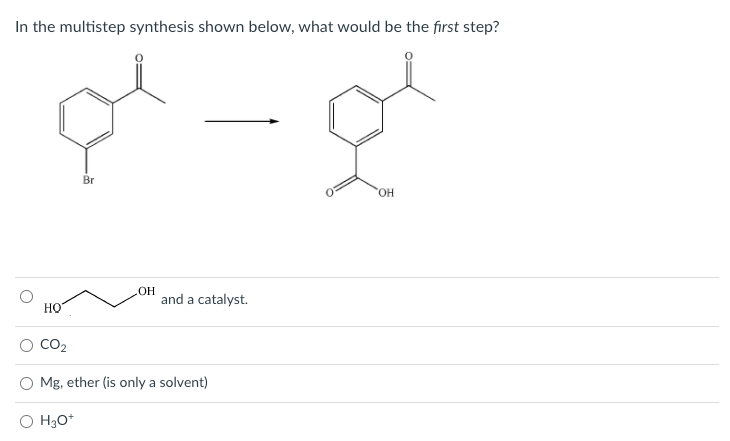Click the ketone oxygen atom atop the product
Viewport: 730px width, 441px height.
(x=408, y=56)
